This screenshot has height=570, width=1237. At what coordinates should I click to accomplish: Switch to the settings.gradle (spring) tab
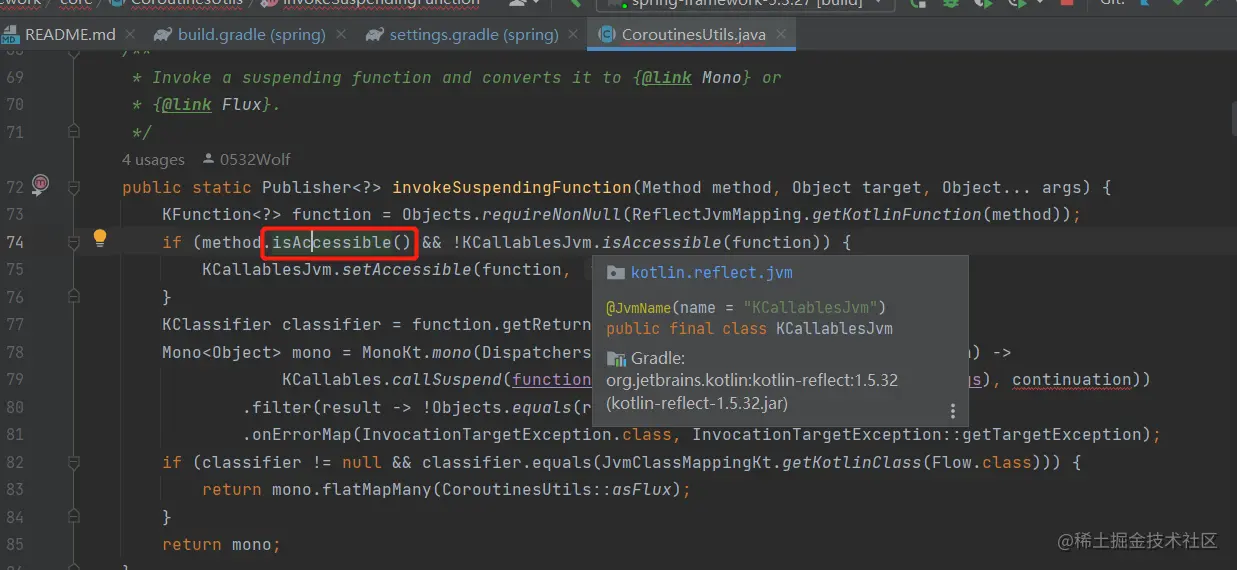[473, 34]
